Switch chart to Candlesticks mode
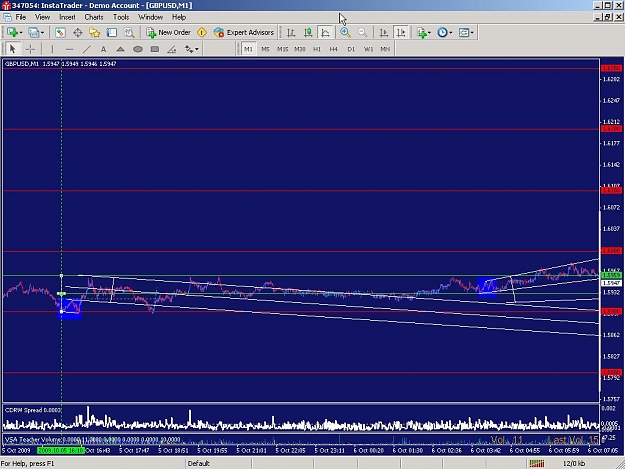 [x=308, y=33]
